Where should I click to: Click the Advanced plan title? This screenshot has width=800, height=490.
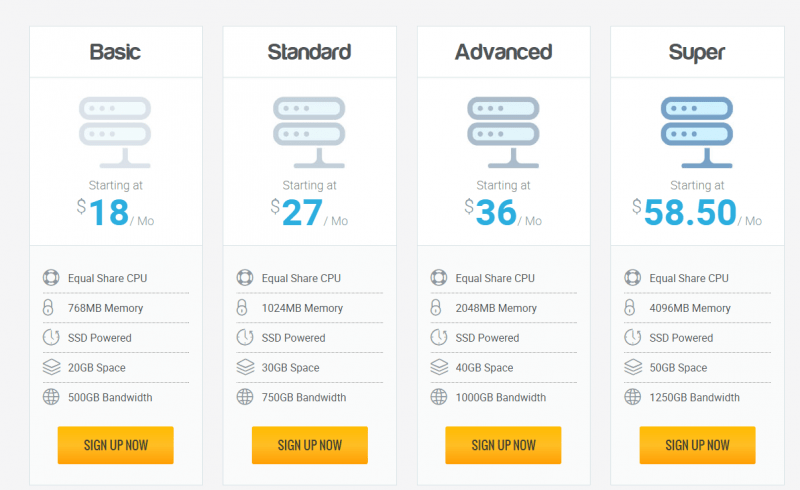click(x=504, y=52)
